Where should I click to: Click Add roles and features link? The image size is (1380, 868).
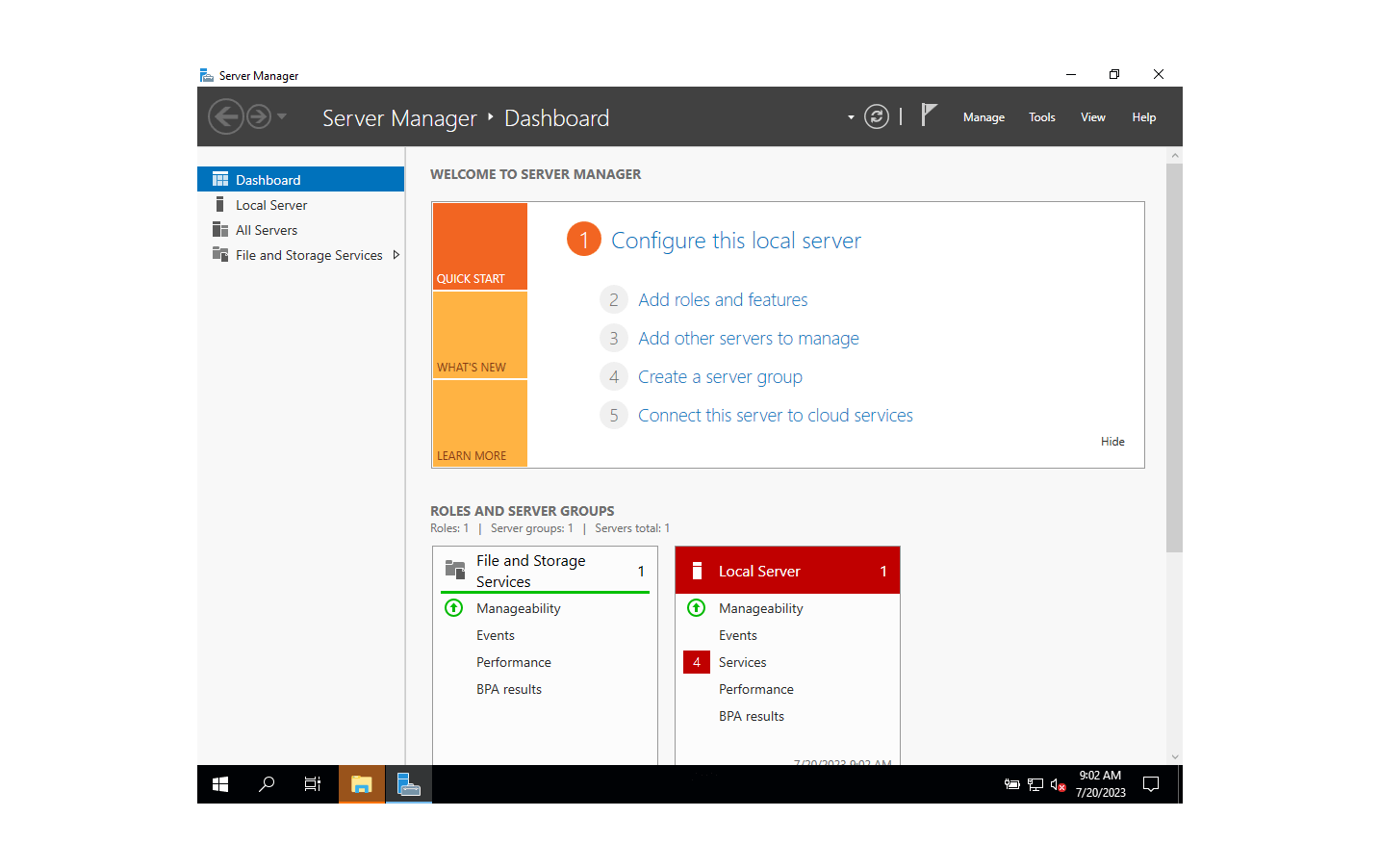723,300
